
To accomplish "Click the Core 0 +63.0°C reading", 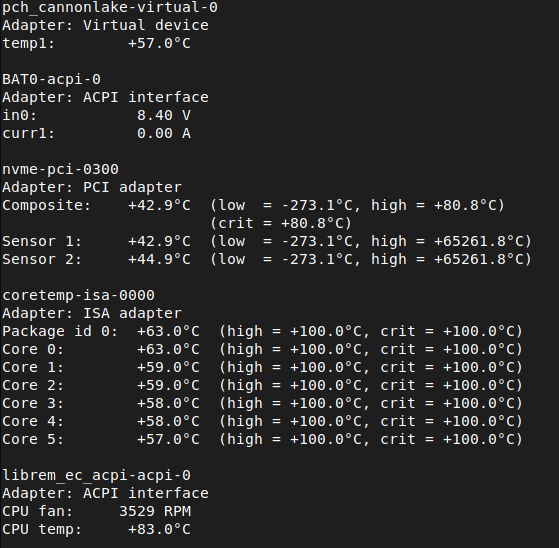I will [x=168, y=350].
